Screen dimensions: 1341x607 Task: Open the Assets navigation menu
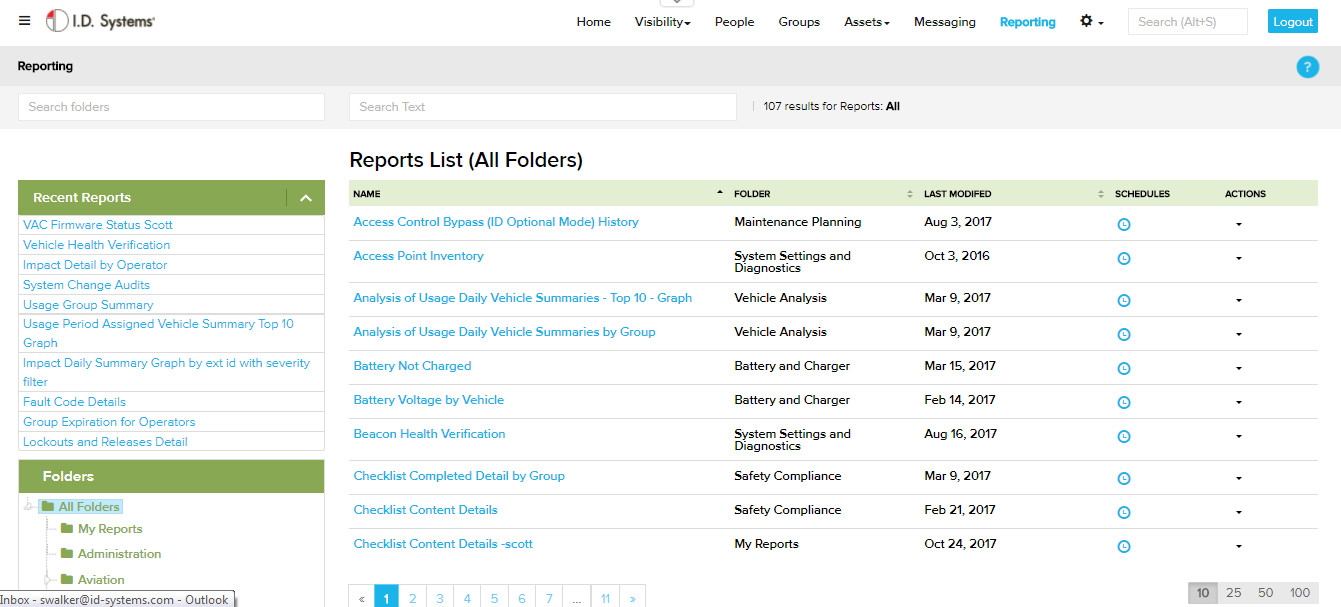[866, 22]
